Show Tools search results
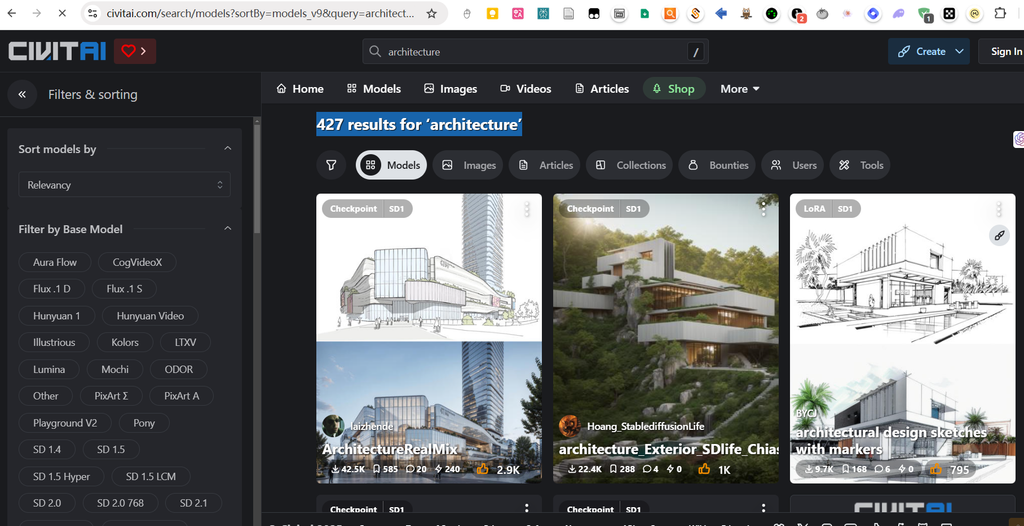The image size is (1024, 526). (x=860, y=165)
